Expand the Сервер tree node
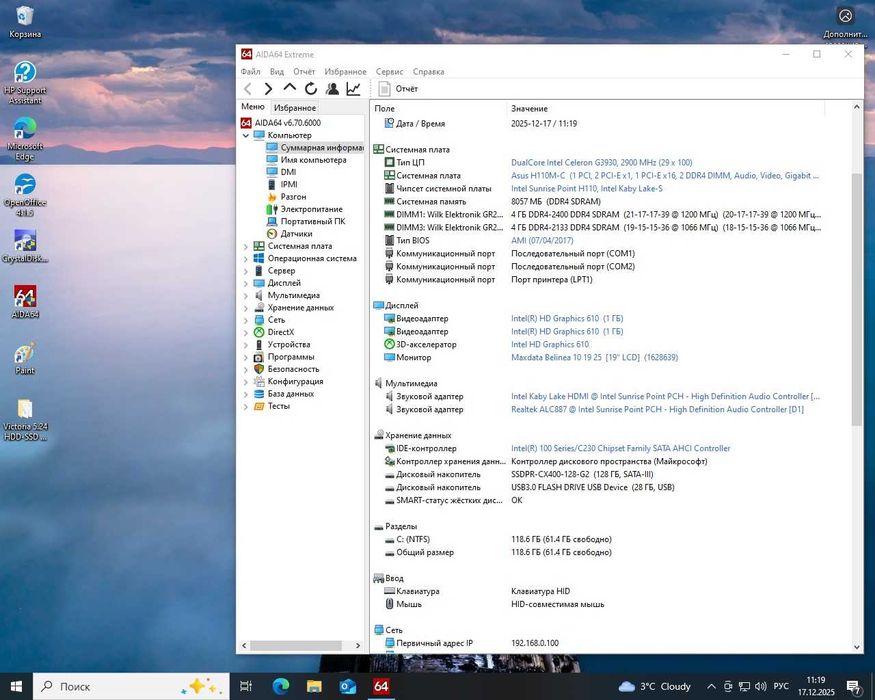This screenshot has width=875, height=700. click(246, 271)
